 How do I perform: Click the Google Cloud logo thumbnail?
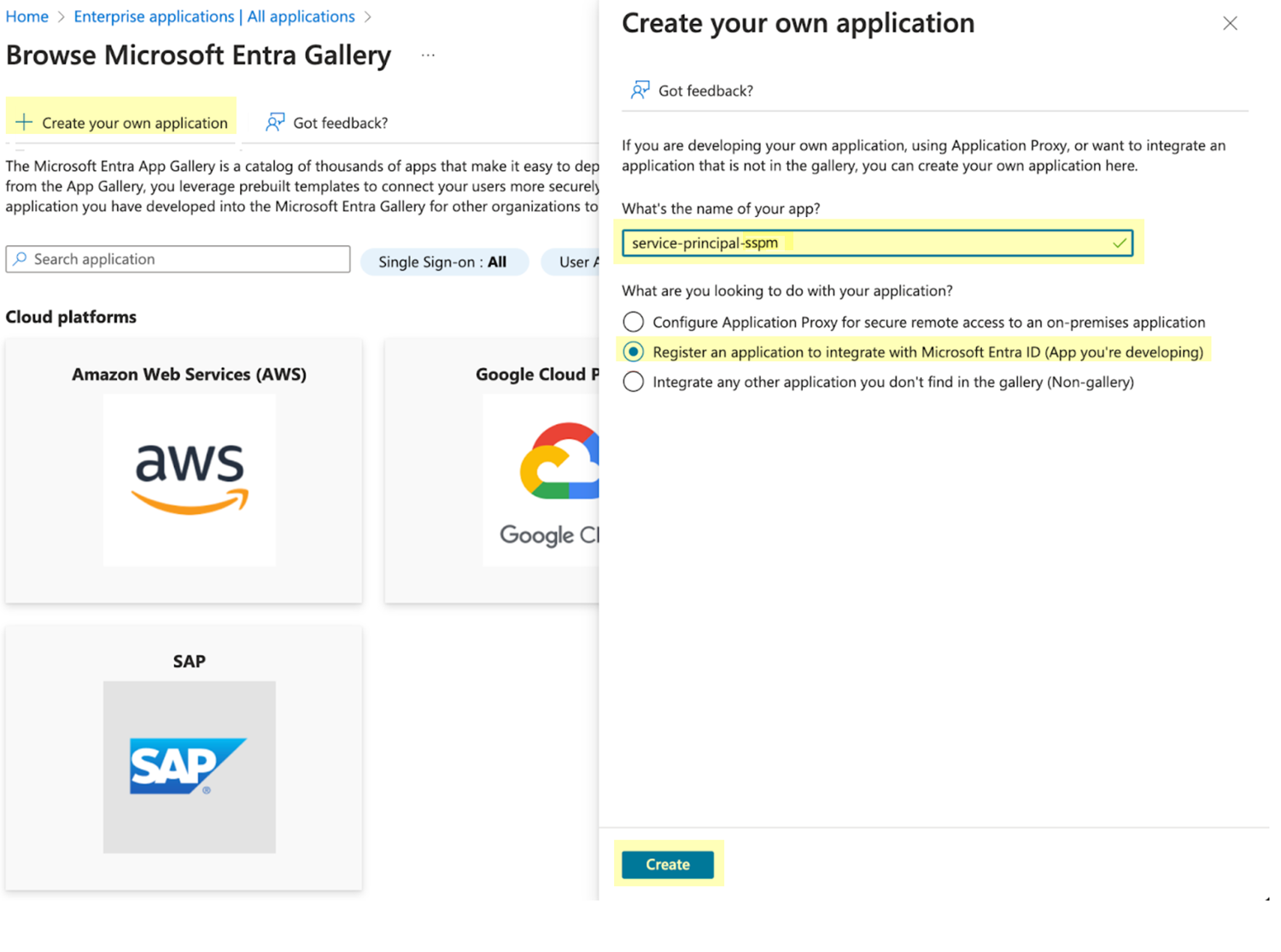[x=541, y=480]
